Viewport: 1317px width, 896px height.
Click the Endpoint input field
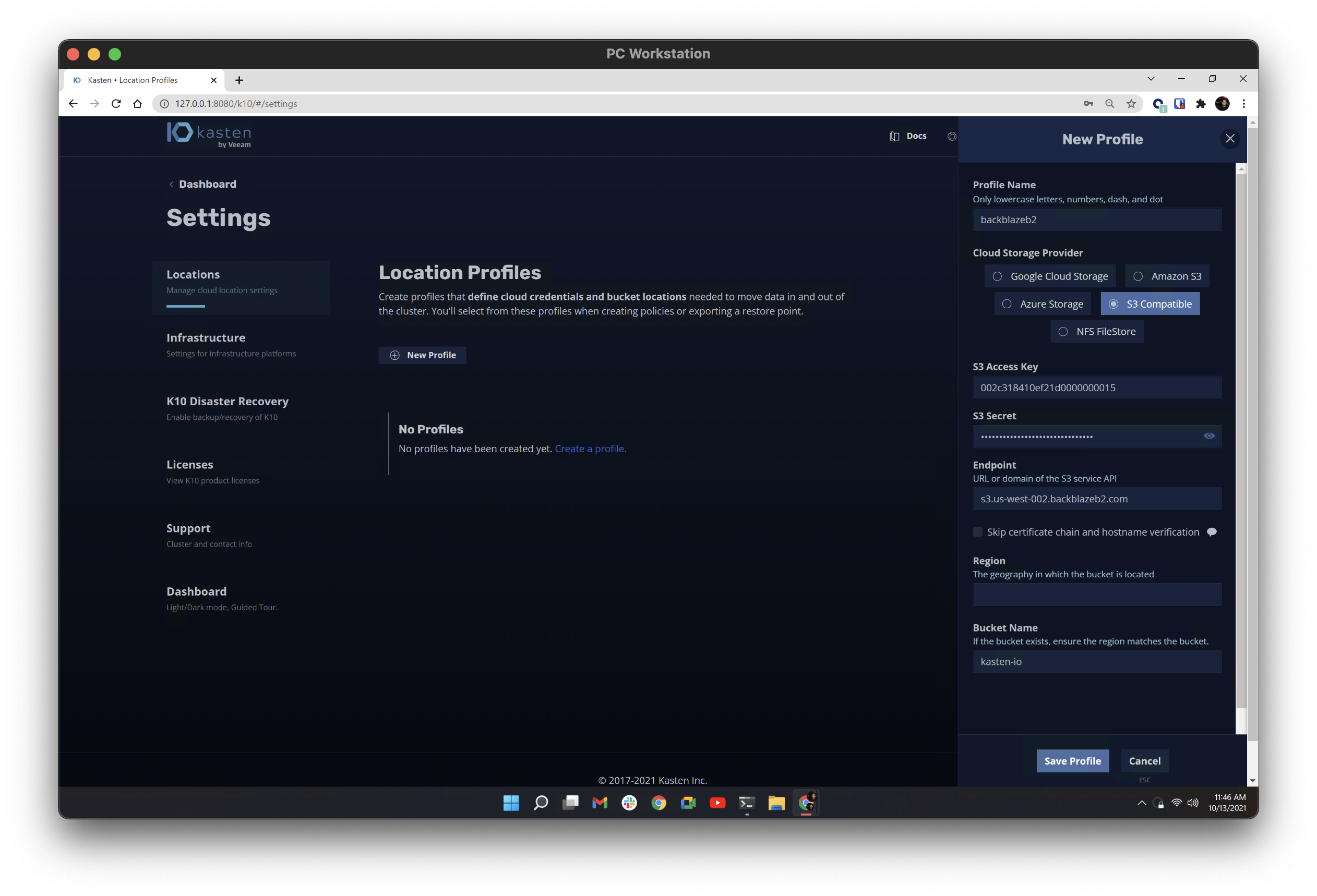click(1097, 499)
